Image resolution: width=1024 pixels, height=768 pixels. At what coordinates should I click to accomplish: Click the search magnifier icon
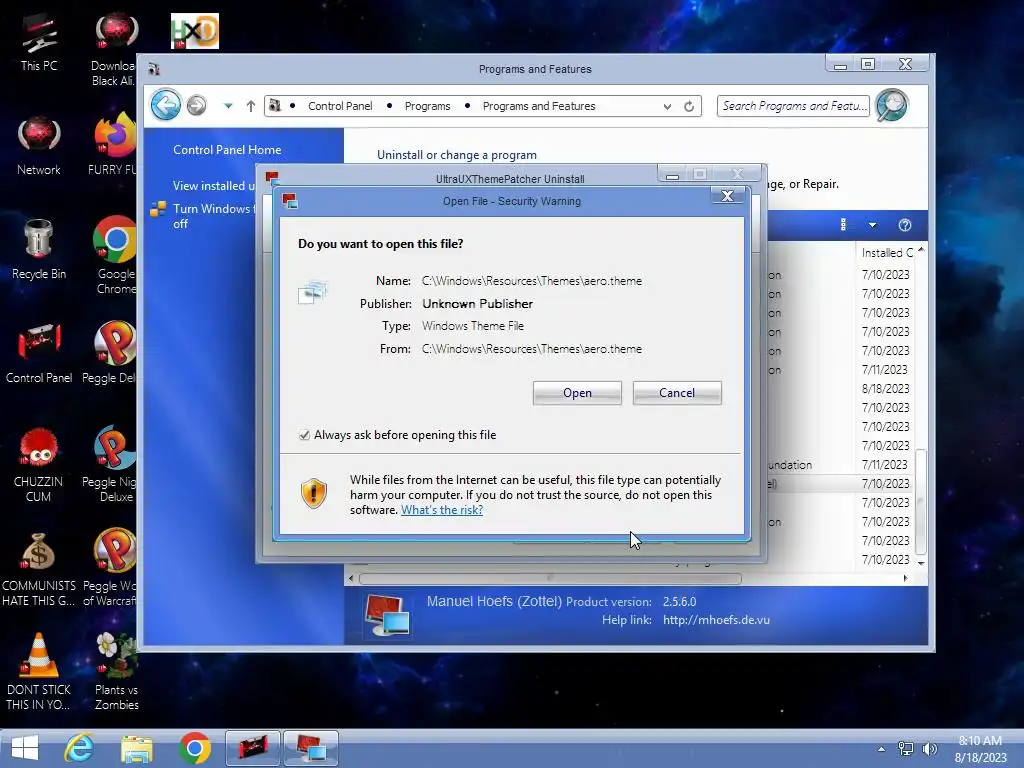(892, 105)
